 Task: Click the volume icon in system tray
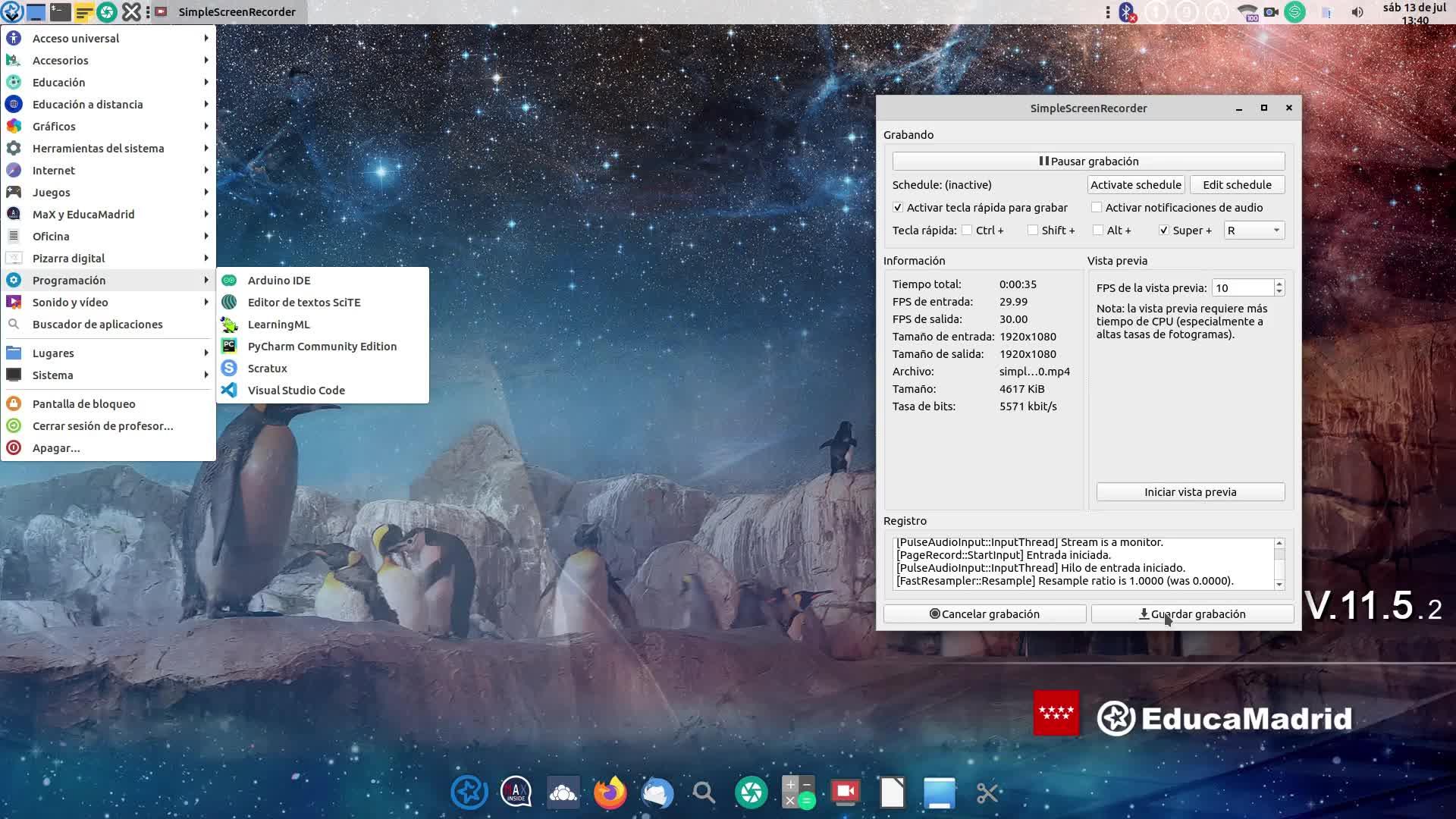coord(1357,12)
